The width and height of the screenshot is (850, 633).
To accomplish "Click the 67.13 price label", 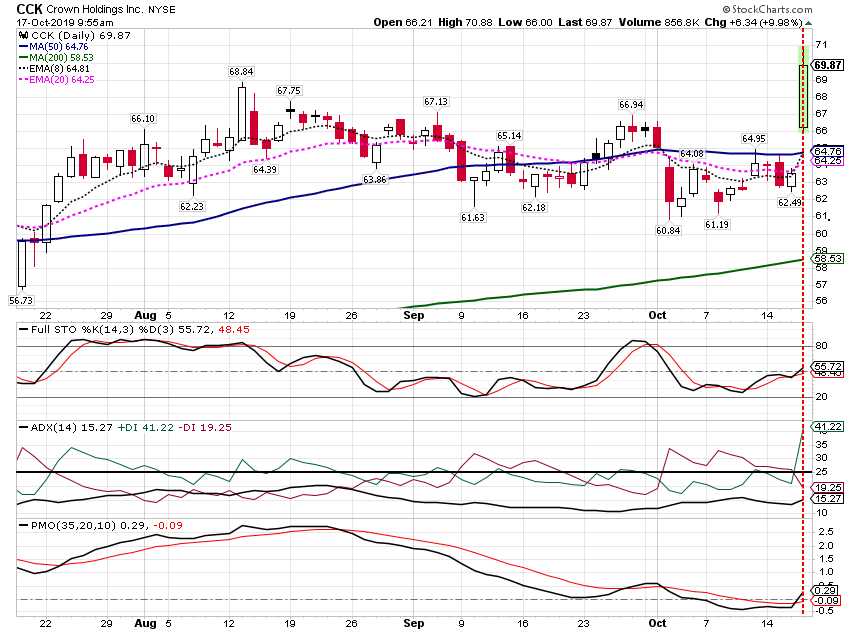I will [436, 102].
